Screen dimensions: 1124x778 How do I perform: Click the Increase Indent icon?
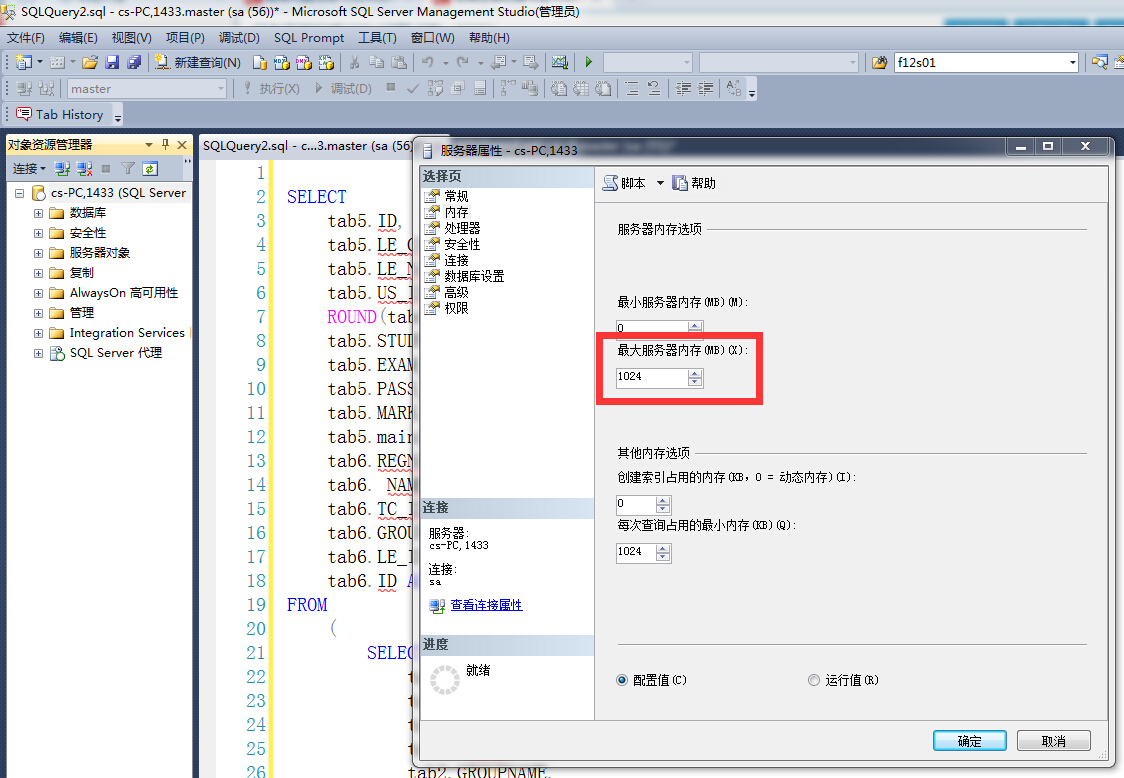click(x=706, y=88)
